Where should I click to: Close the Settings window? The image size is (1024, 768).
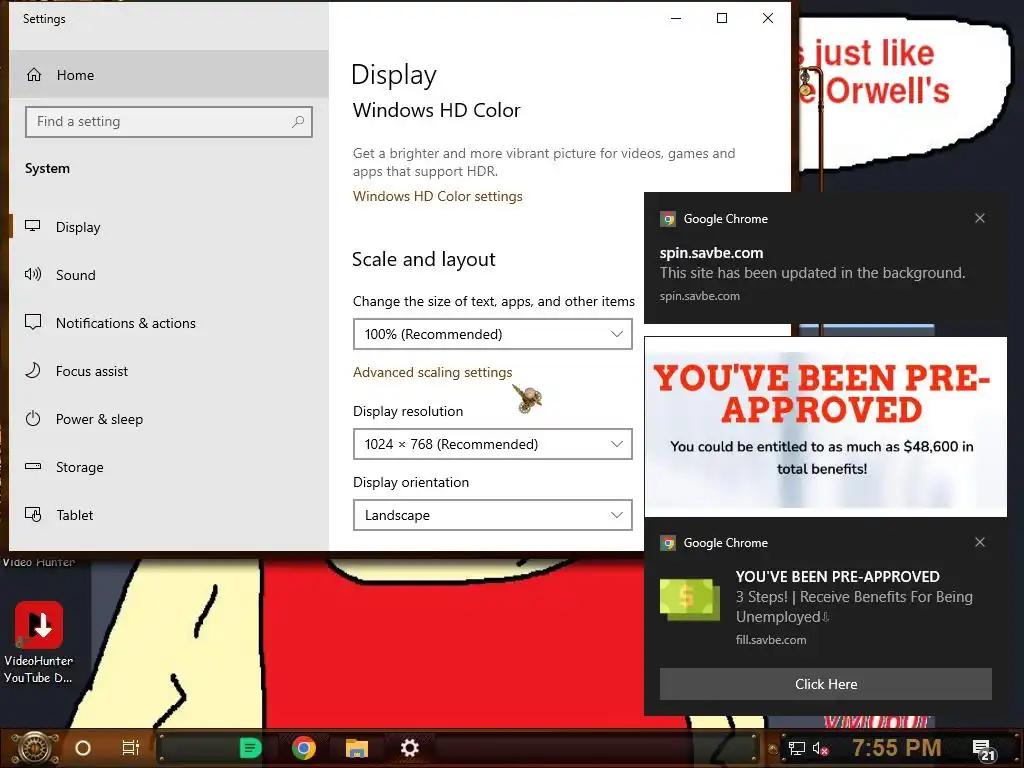click(768, 18)
